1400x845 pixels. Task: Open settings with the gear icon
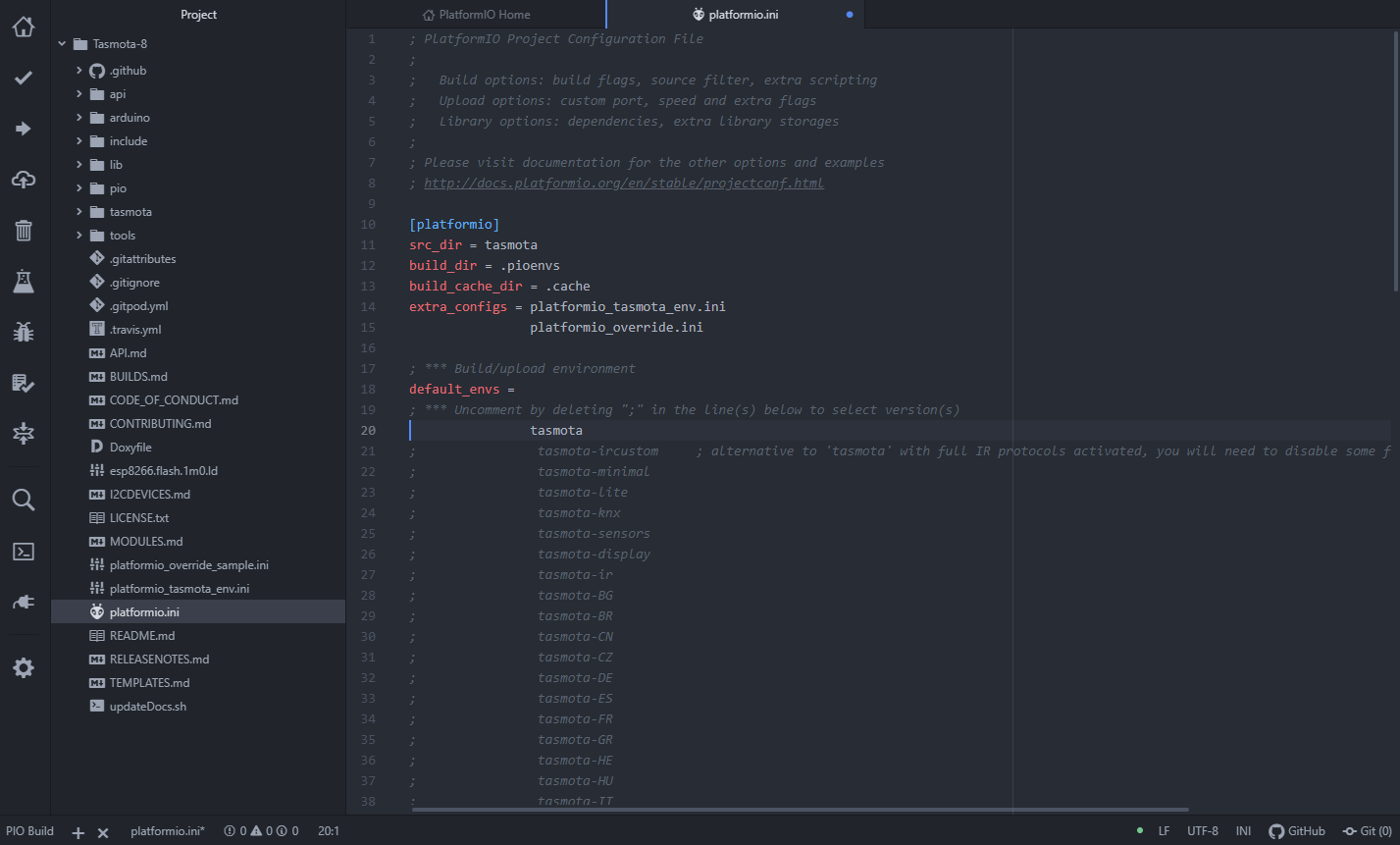pyautogui.click(x=24, y=668)
